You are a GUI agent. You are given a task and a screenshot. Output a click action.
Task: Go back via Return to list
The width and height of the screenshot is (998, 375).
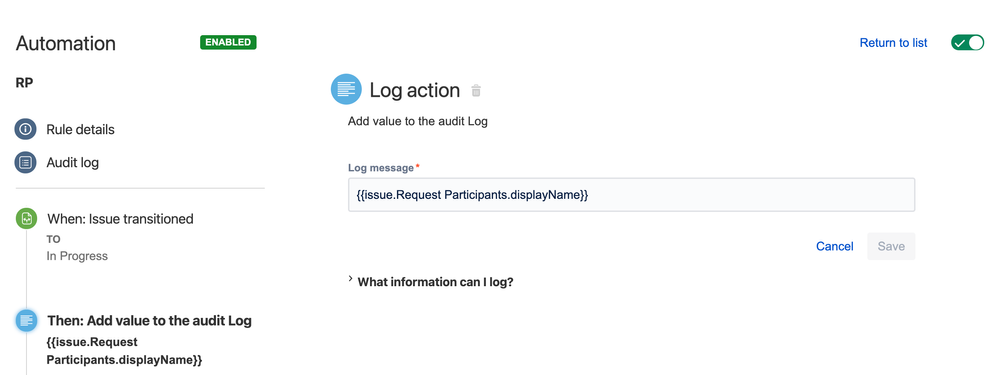click(893, 43)
